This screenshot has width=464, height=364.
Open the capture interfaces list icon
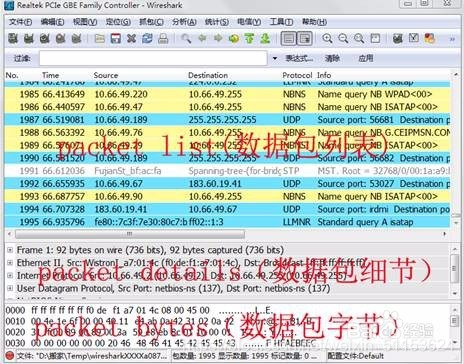point(13,39)
